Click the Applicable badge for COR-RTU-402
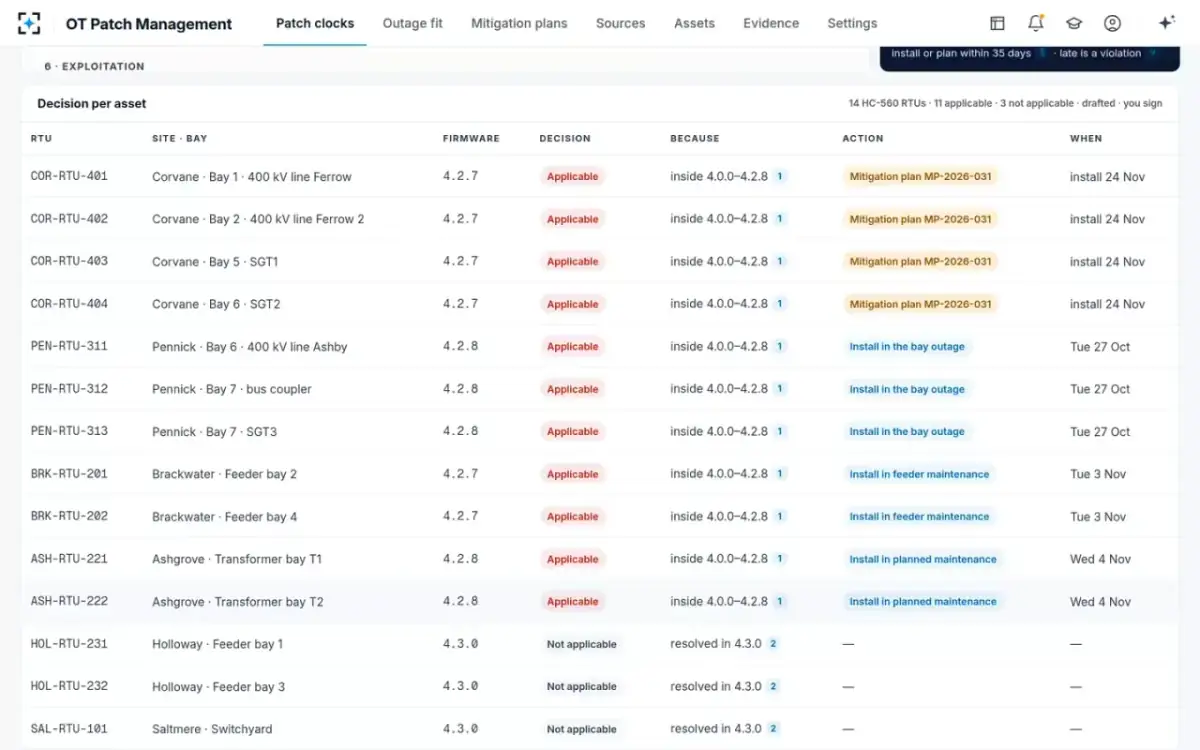The image size is (1200, 750). (x=572, y=219)
